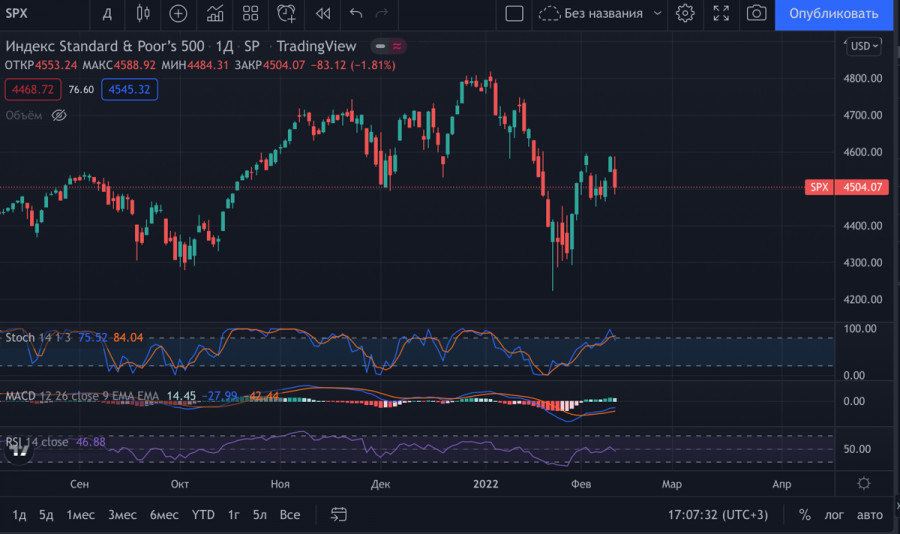Select the MACD 12 26 close indicator label
Screen dimensions: 900x534
click(x=82, y=396)
